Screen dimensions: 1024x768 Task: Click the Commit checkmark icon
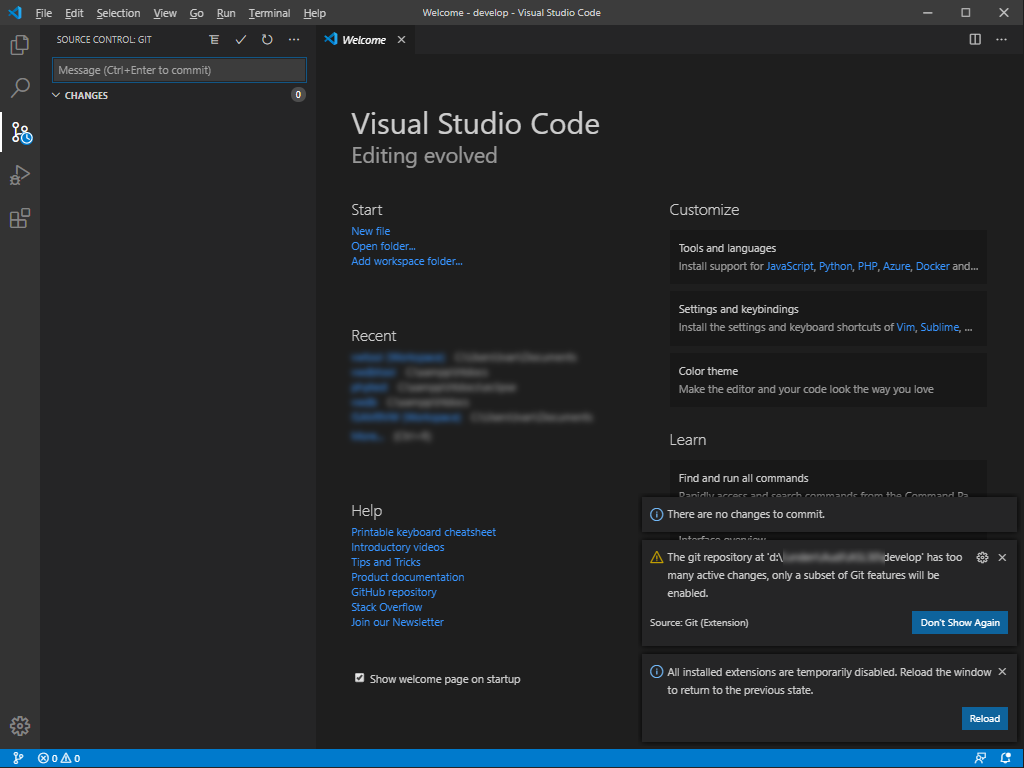pyautogui.click(x=240, y=40)
